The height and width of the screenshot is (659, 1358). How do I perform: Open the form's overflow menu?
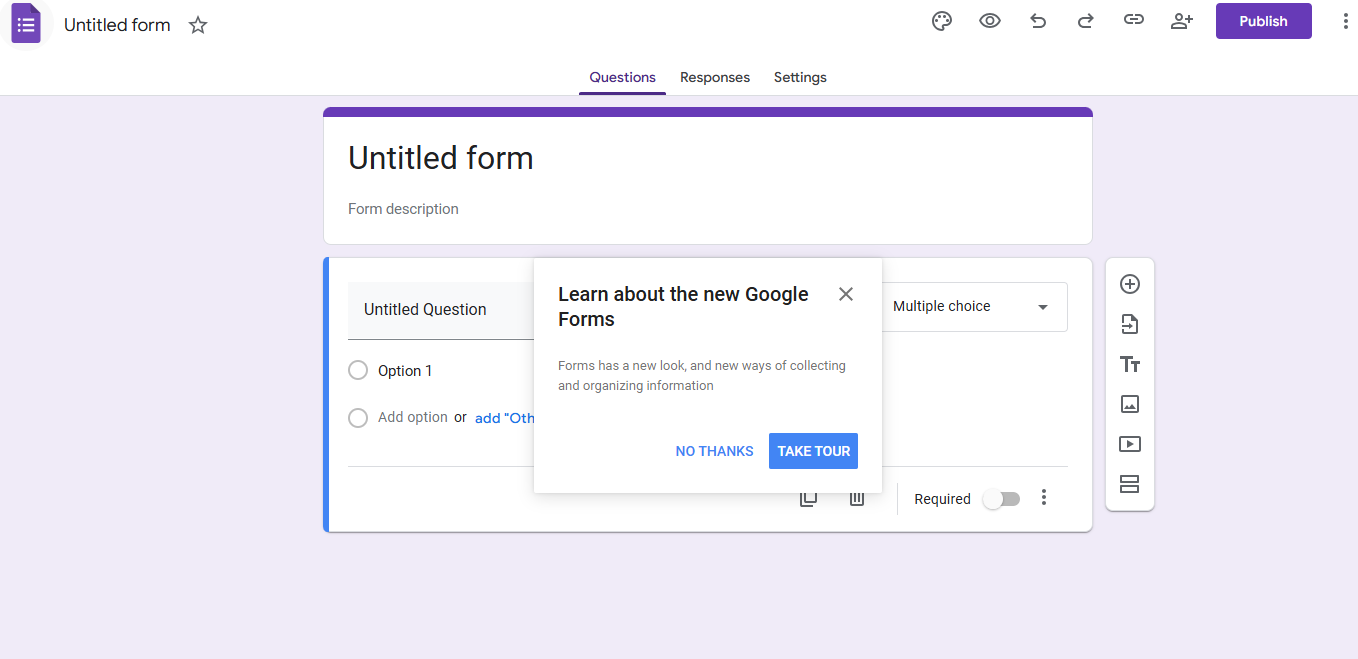tap(1345, 20)
